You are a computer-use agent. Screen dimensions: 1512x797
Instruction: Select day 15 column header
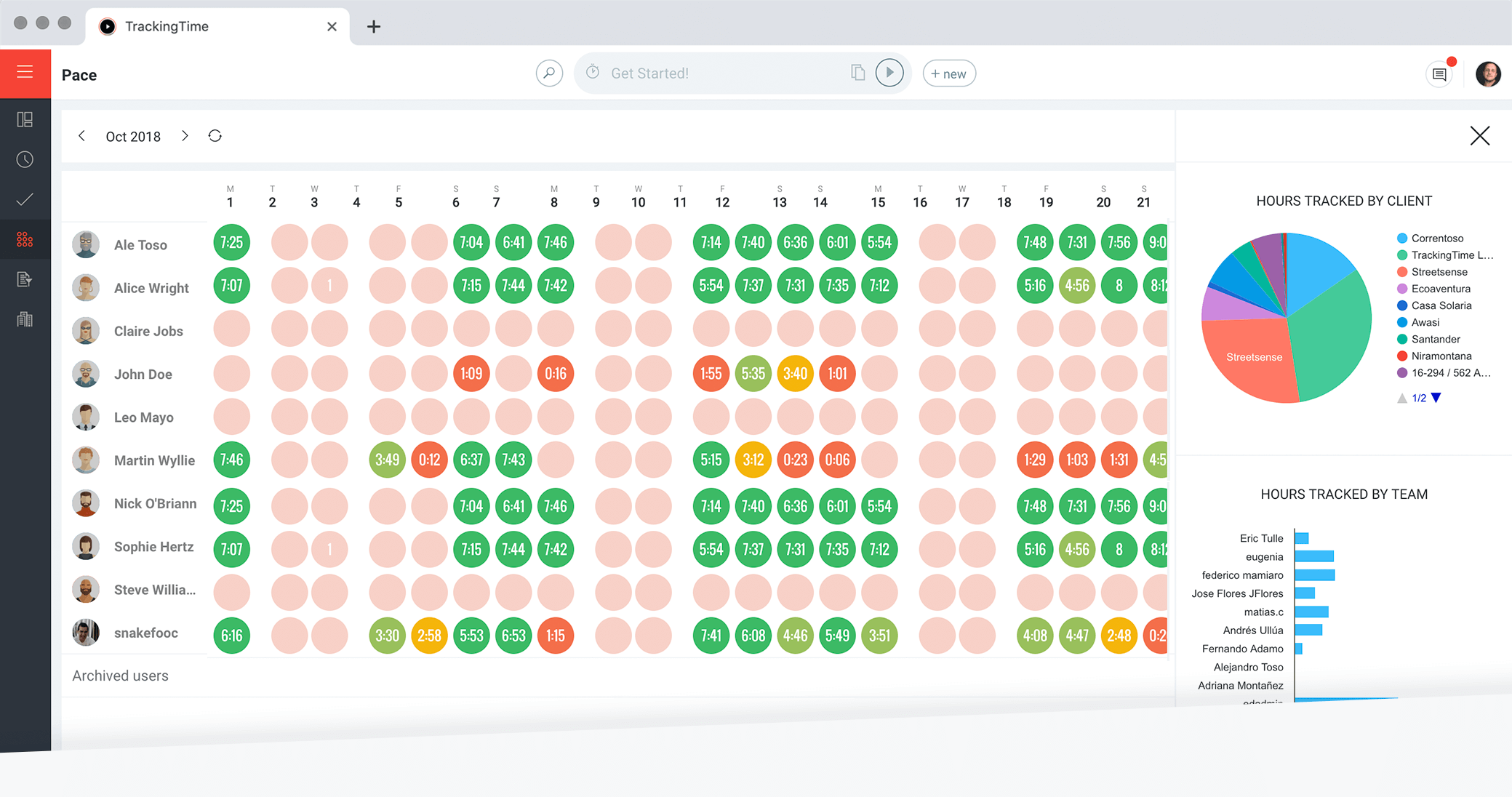coord(878,197)
